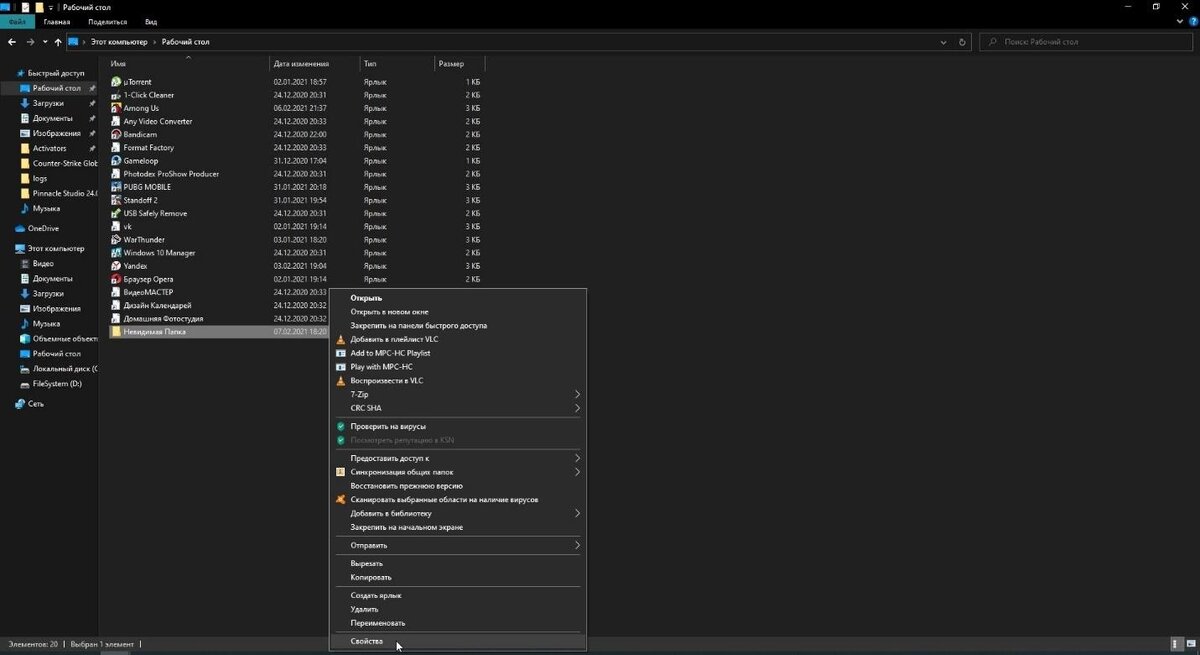Click the Gameloop shortcut icon
The image size is (1200, 655).
coord(116,161)
